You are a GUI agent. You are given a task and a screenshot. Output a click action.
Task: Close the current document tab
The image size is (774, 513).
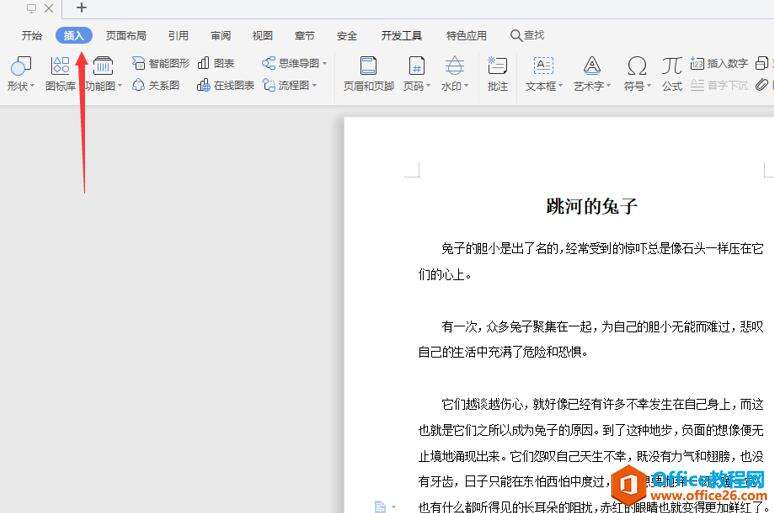tap(48, 8)
